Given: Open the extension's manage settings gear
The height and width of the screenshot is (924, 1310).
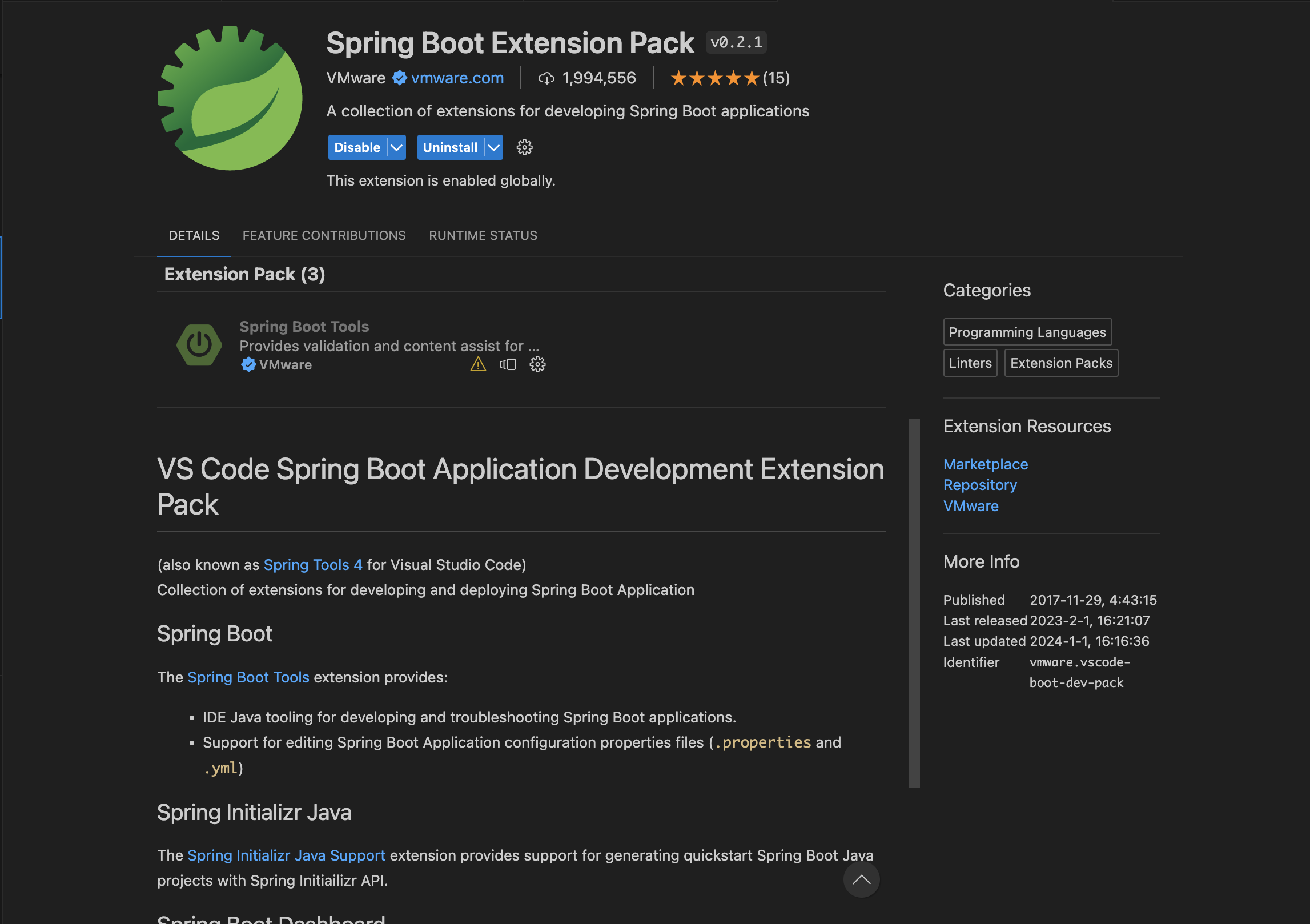Looking at the screenshot, I should 524,147.
